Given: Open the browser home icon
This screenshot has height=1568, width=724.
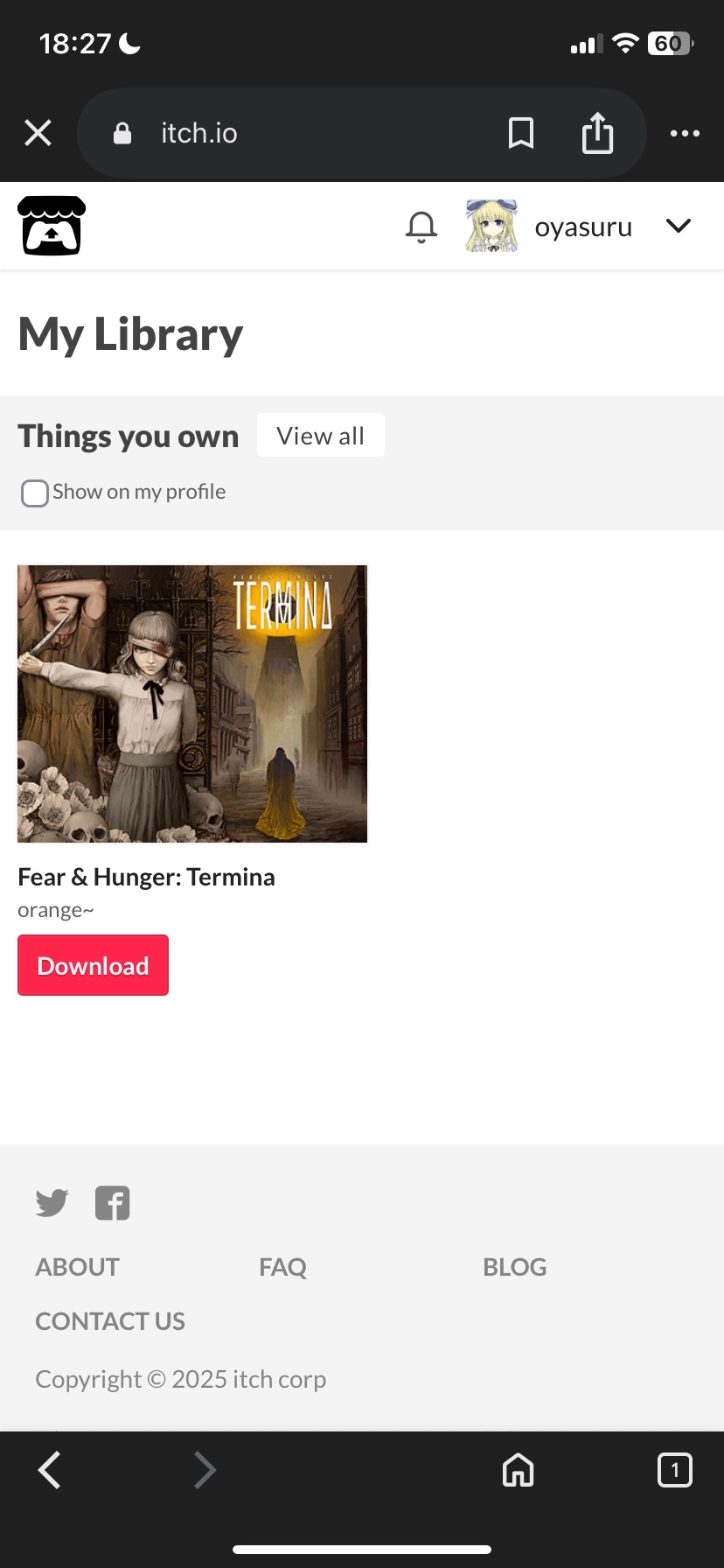Looking at the screenshot, I should pos(519,1470).
